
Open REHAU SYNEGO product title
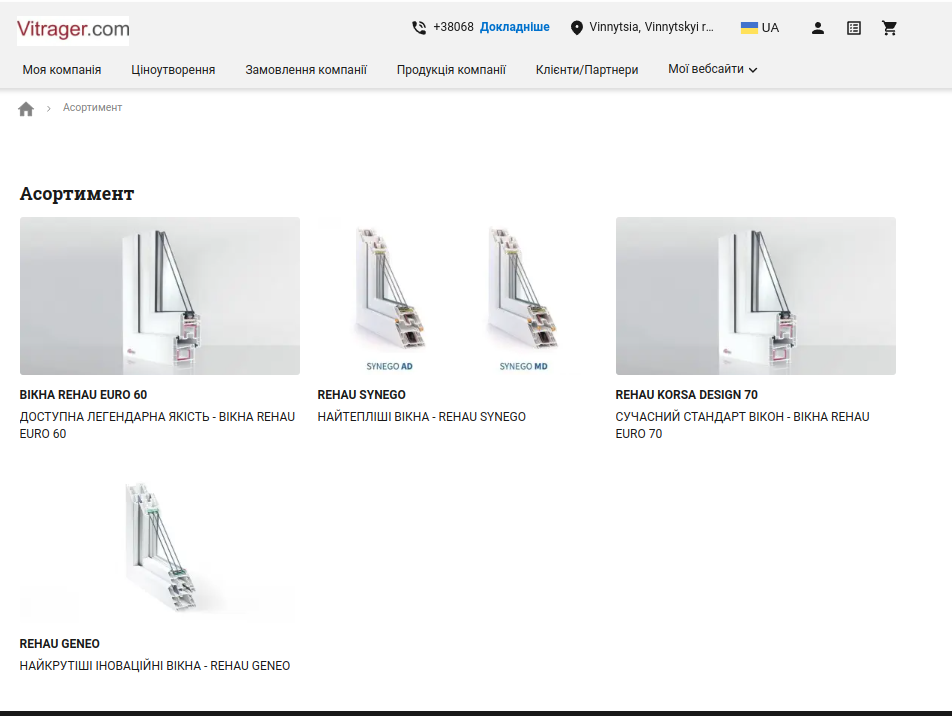coord(361,395)
